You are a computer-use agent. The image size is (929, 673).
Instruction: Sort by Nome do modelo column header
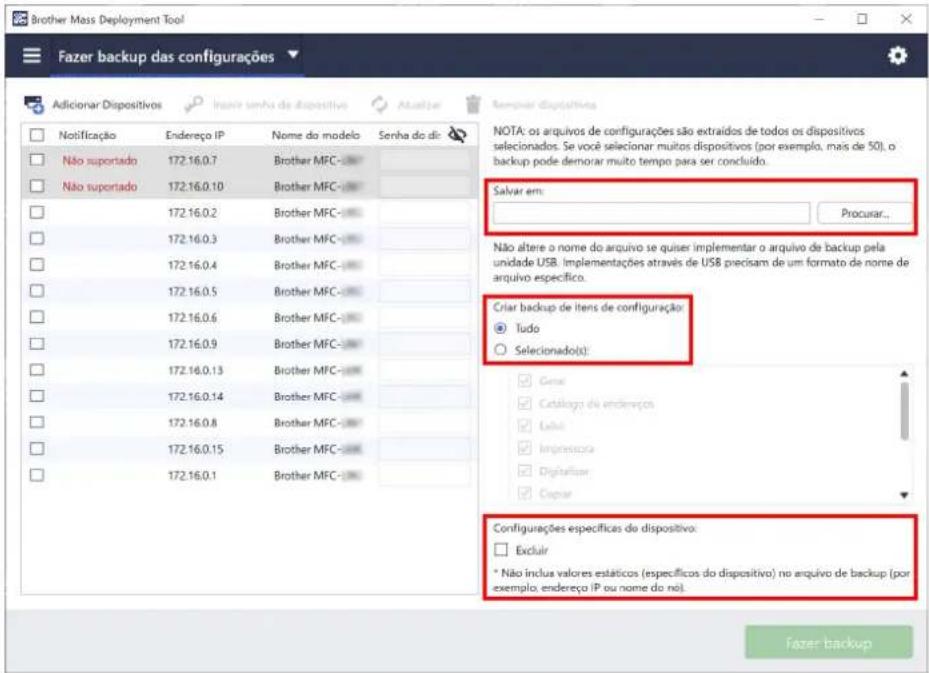pos(316,135)
